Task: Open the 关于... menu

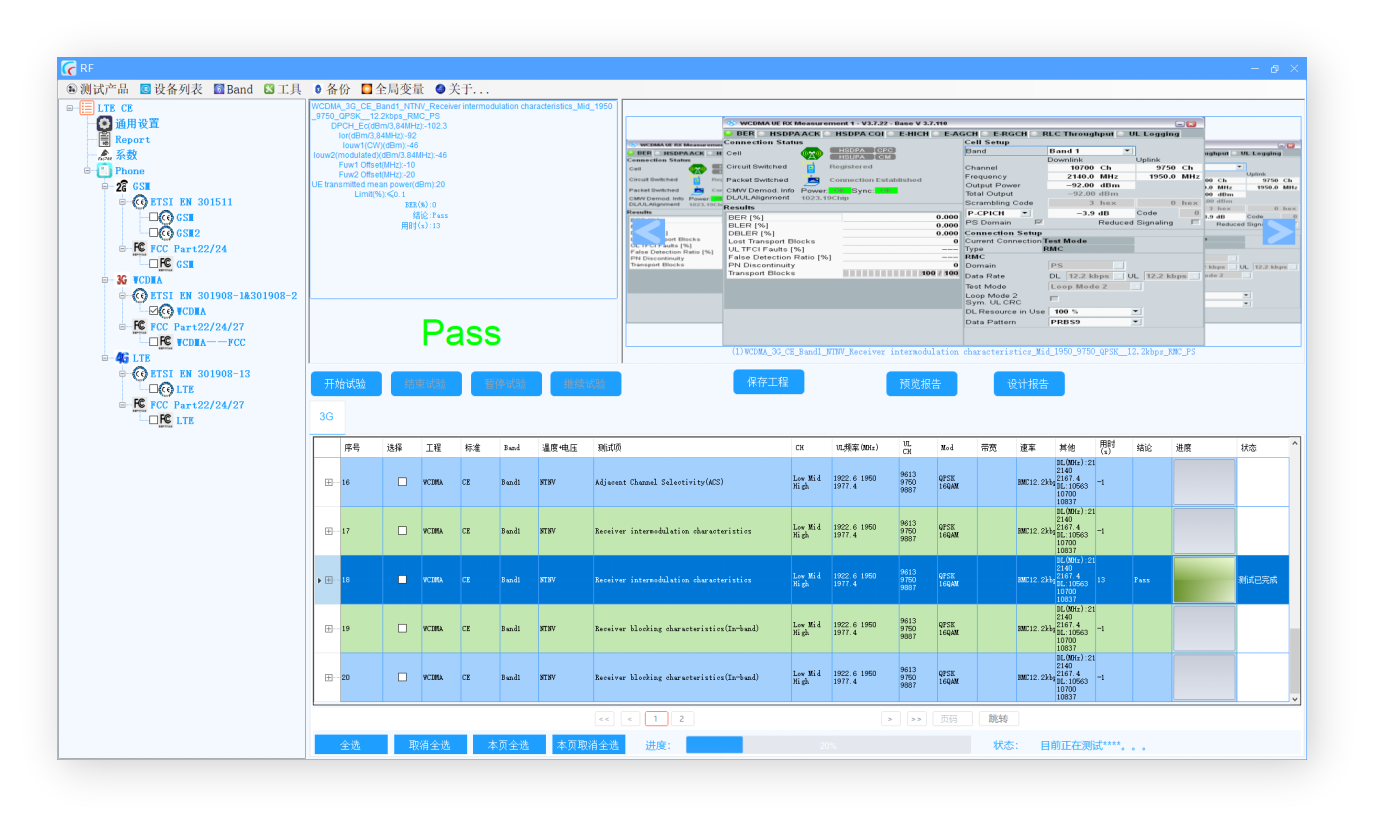Action: tap(462, 89)
